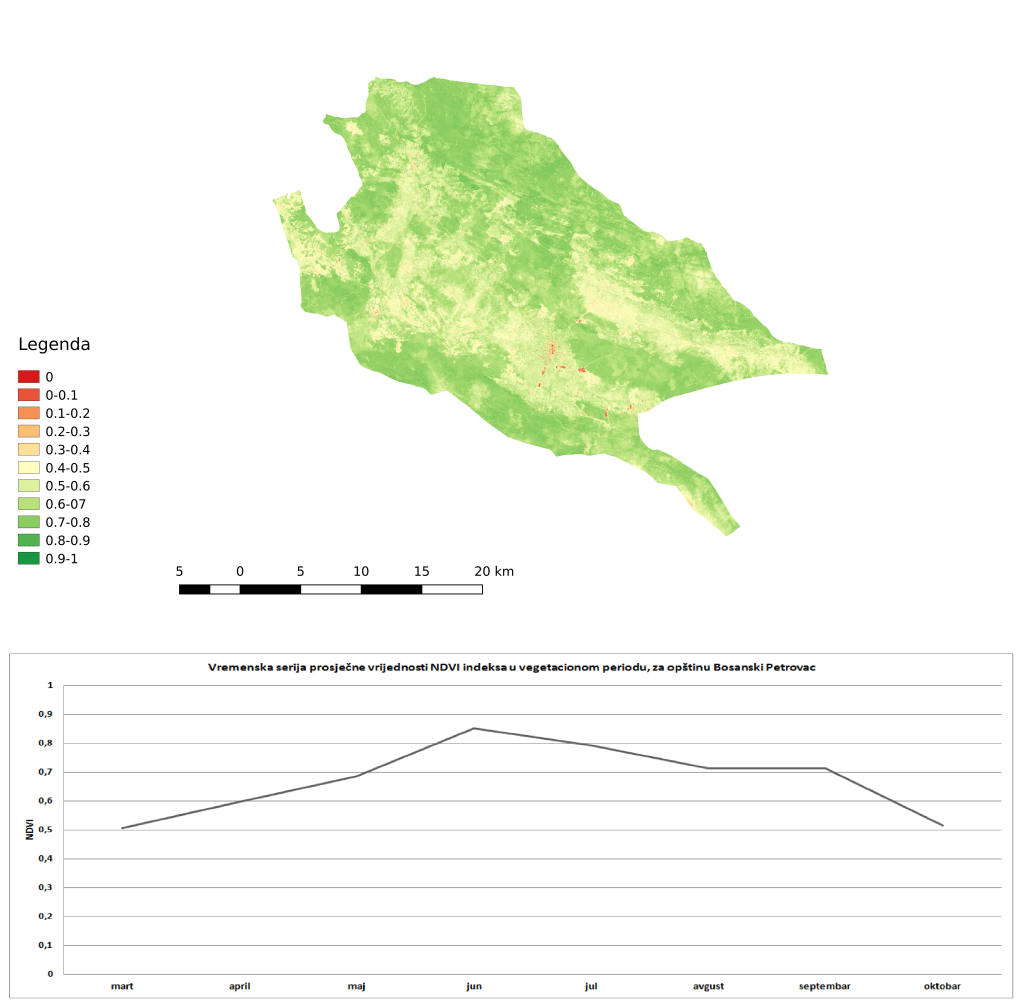
Task: Click the 20 km label on scale bar
Action: 493,571
